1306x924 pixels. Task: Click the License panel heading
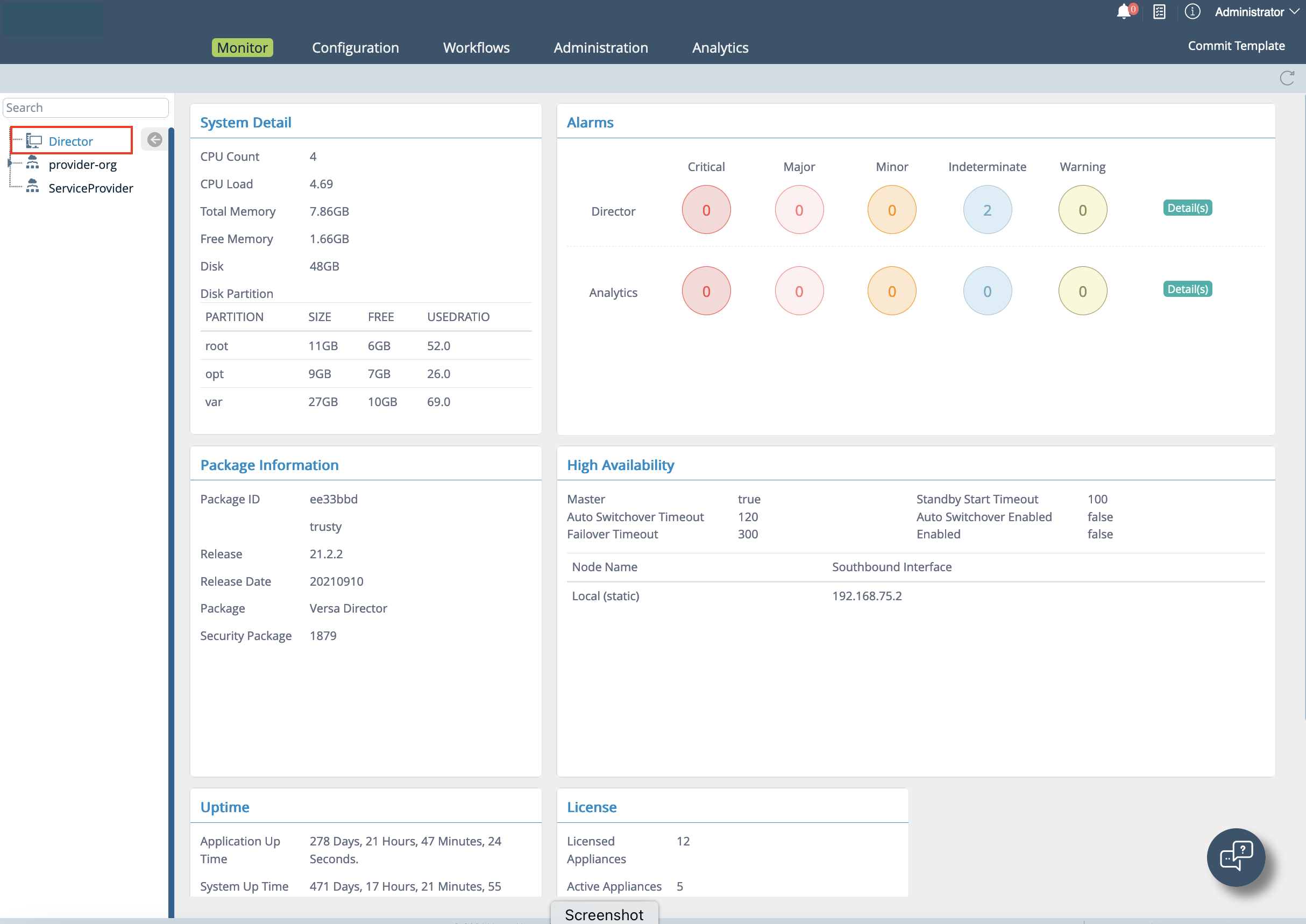(x=592, y=807)
